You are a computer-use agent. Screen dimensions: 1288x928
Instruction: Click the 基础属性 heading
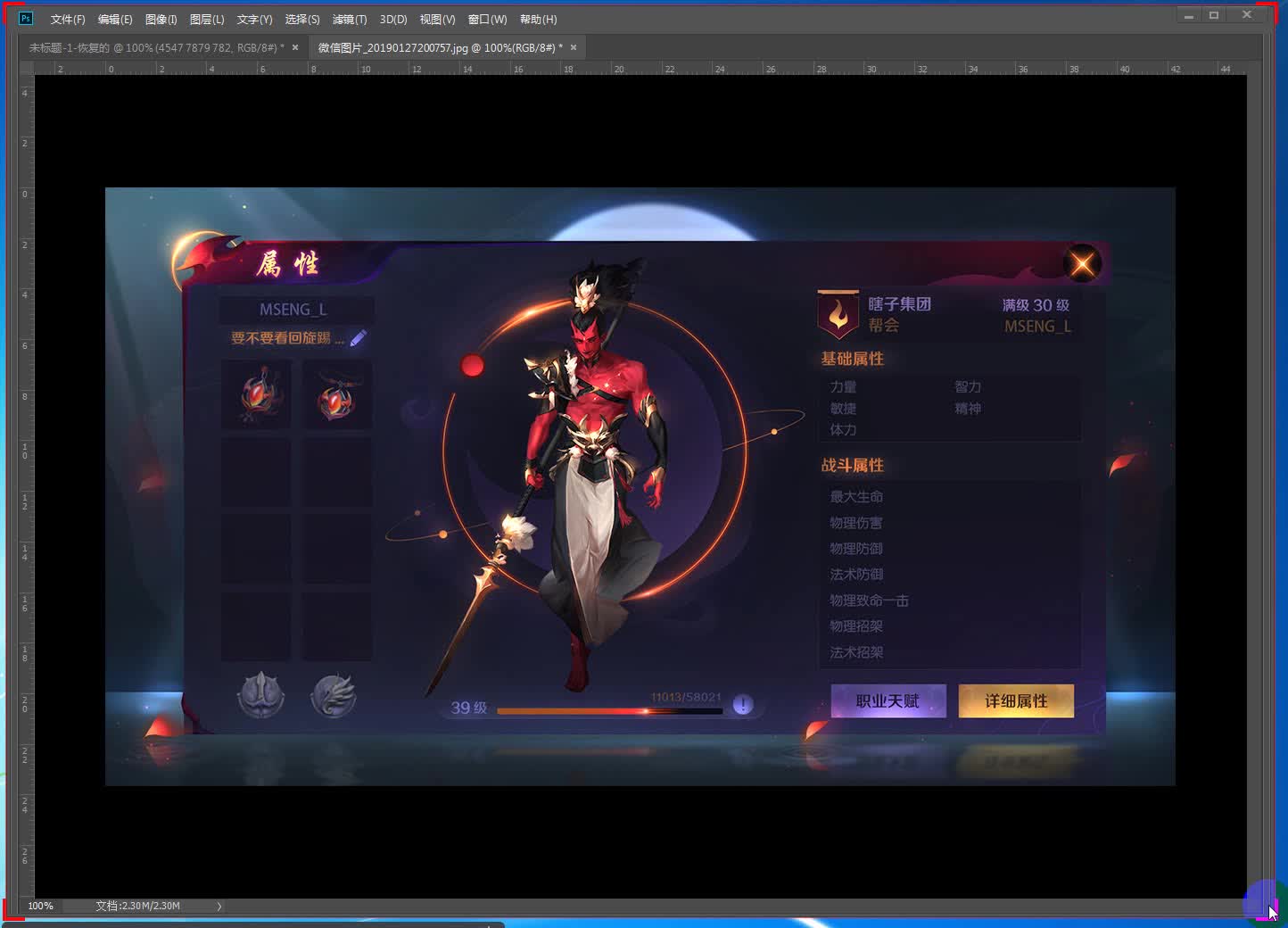[x=853, y=359]
